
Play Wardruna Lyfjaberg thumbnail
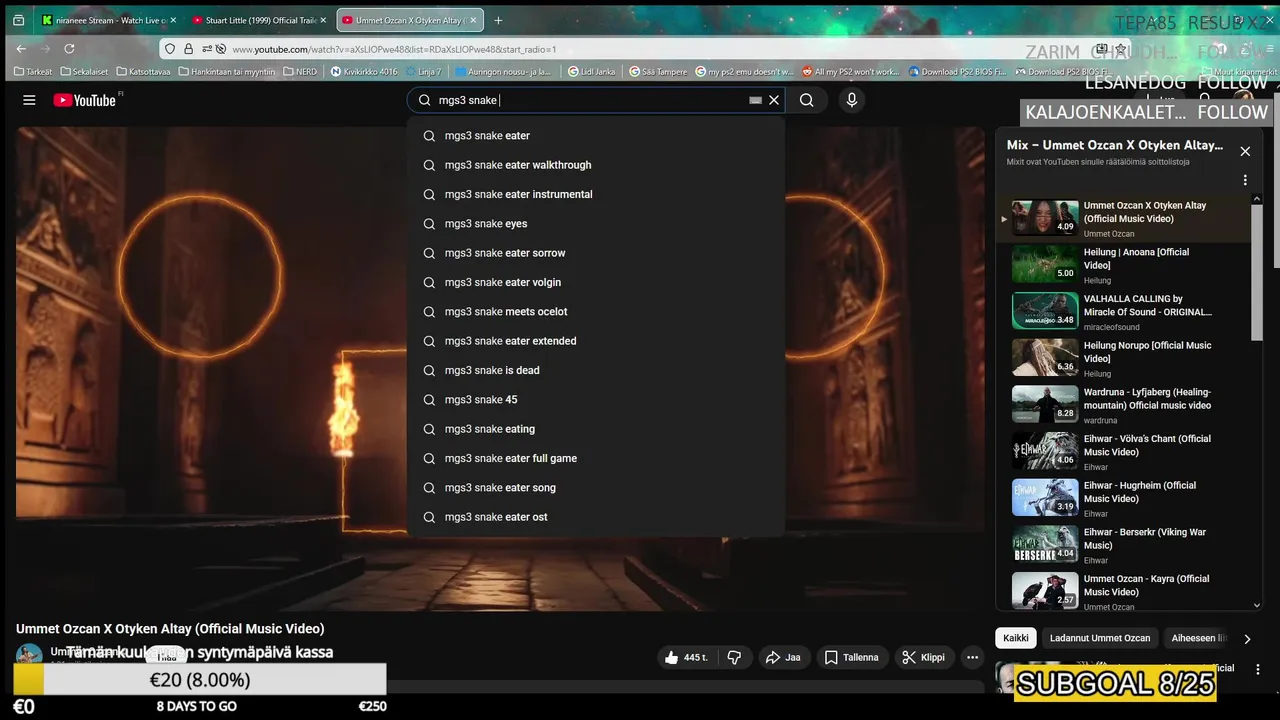pyautogui.click(x=1045, y=404)
